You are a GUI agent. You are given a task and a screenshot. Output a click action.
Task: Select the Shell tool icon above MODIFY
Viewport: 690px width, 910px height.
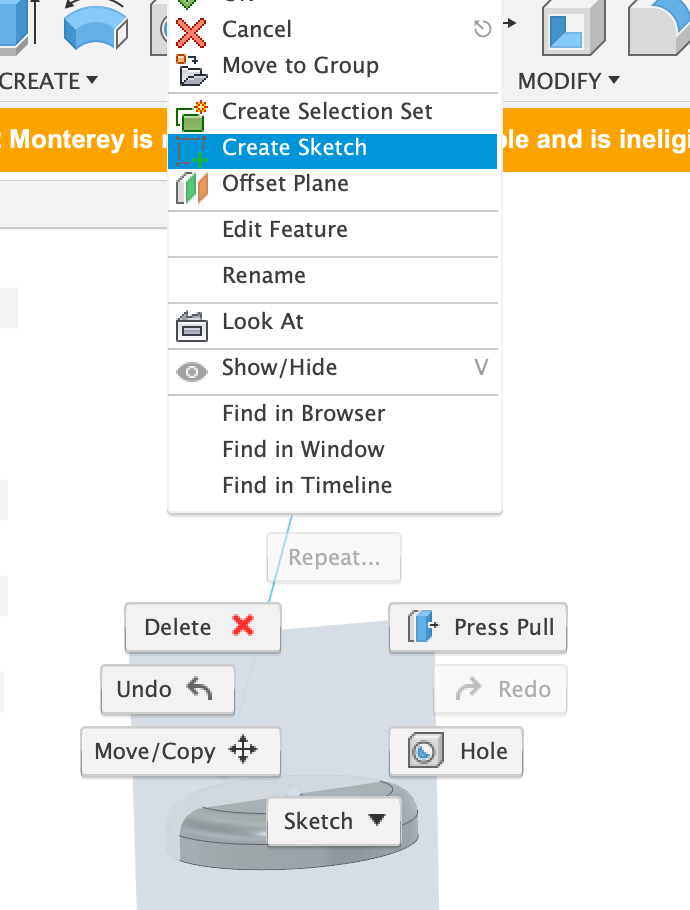(573, 26)
